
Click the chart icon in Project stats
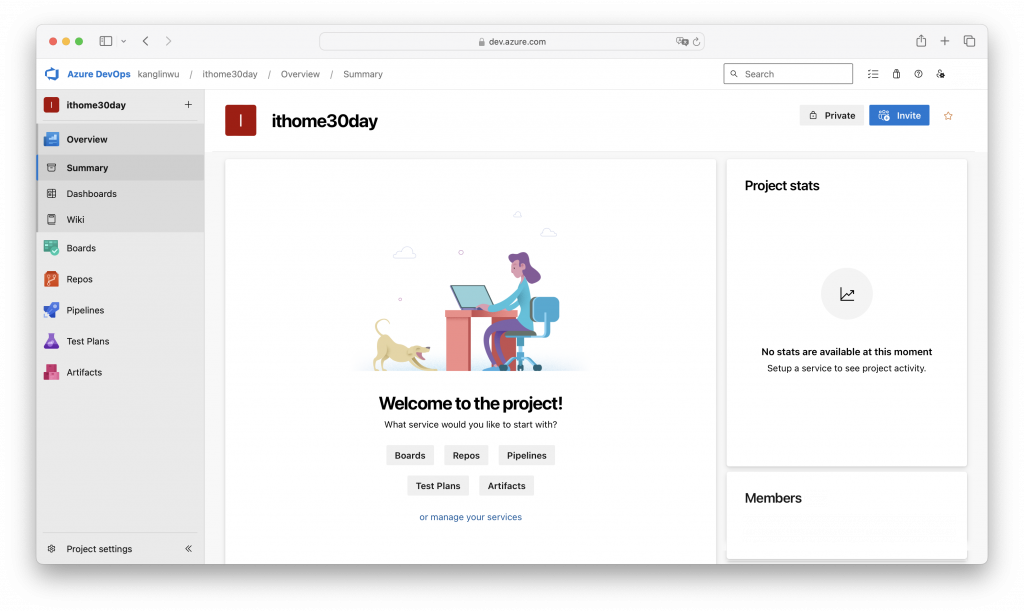[x=846, y=294]
